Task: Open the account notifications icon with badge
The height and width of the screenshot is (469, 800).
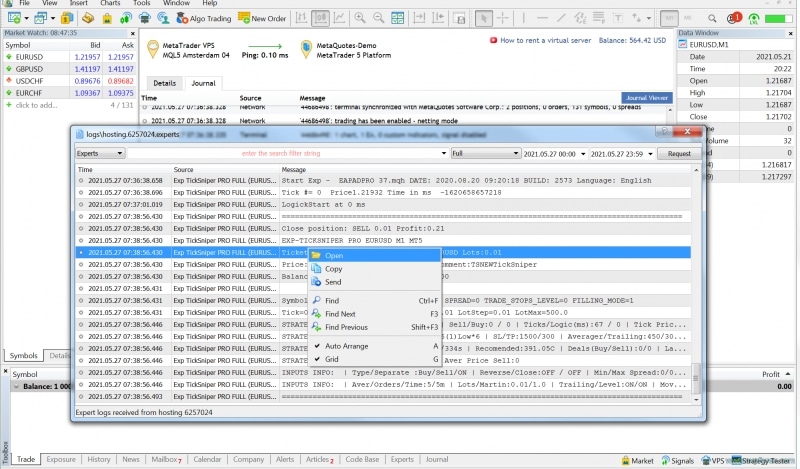Action: click(x=733, y=18)
